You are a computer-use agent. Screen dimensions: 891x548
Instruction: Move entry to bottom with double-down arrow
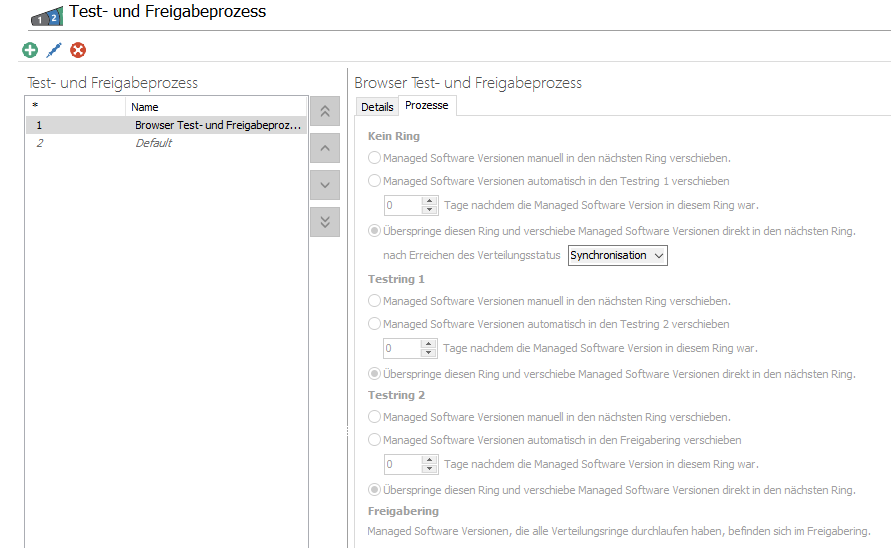325,222
